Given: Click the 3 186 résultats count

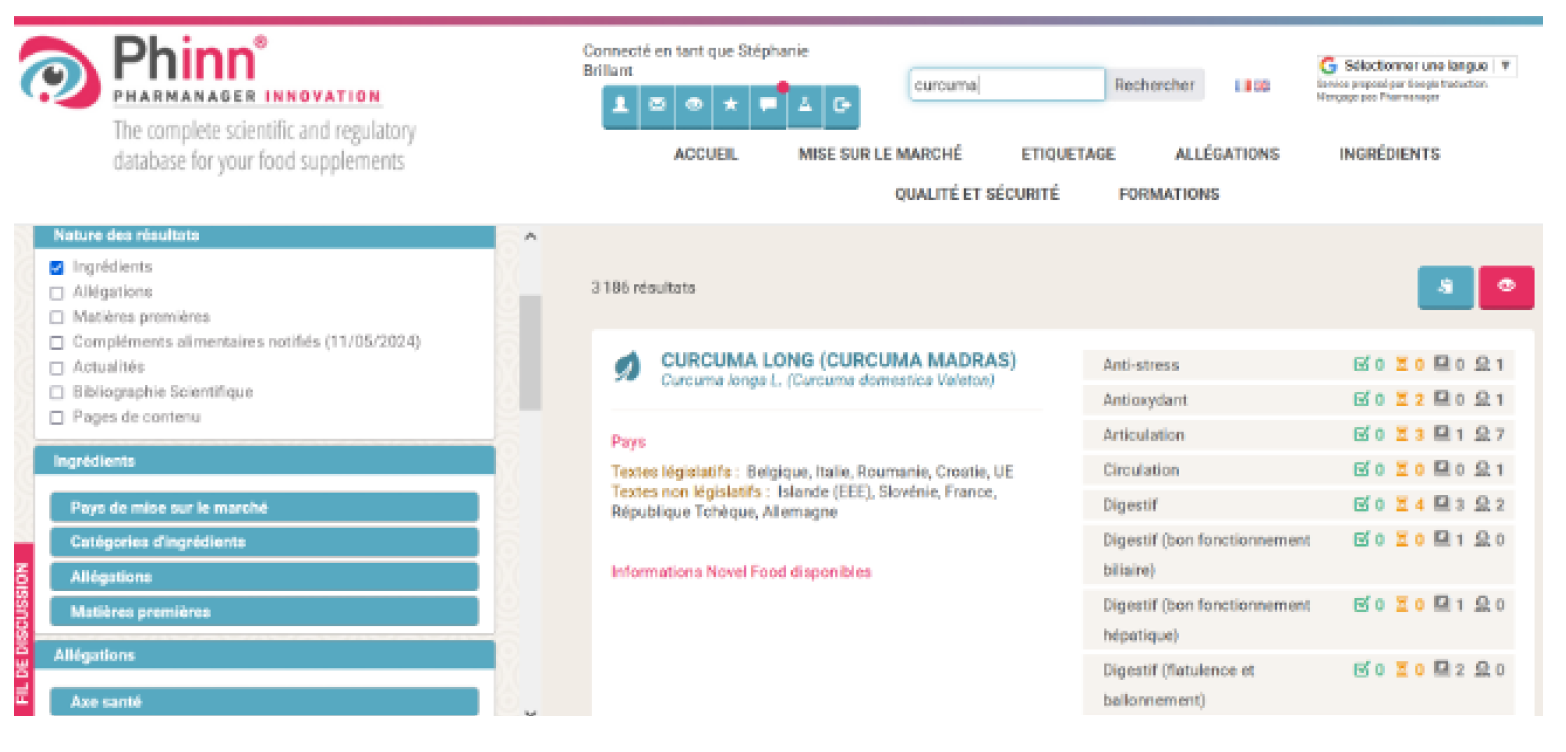Looking at the screenshot, I should coord(643,288).
